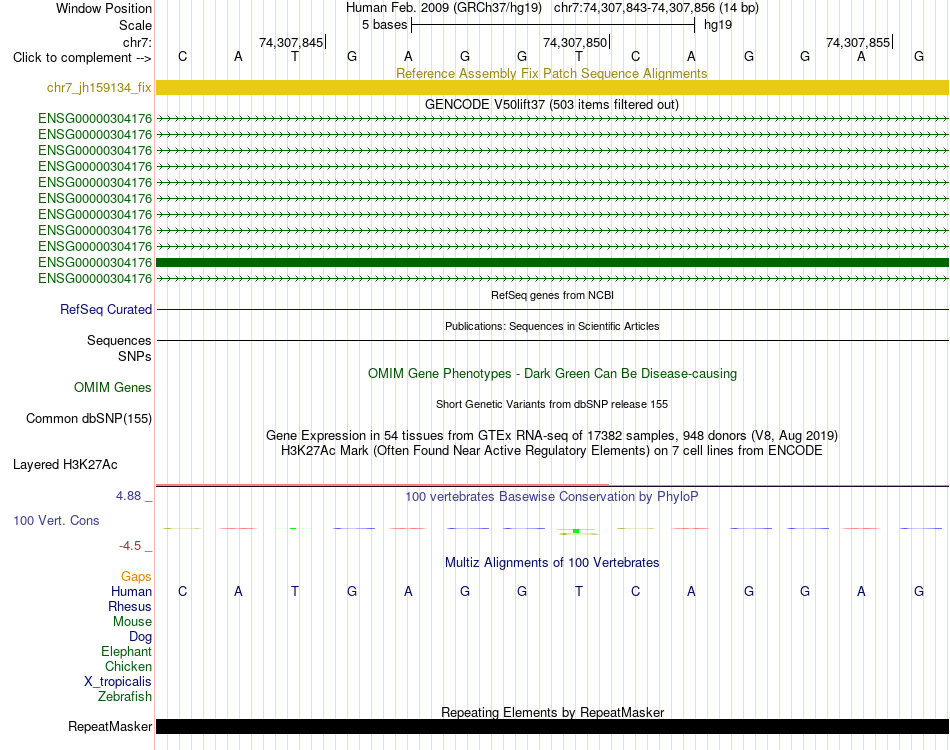The width and height of the screenshot is (950, 750).
Task: Open the RefSeq Curated track label
Action: tap(105, 310)
